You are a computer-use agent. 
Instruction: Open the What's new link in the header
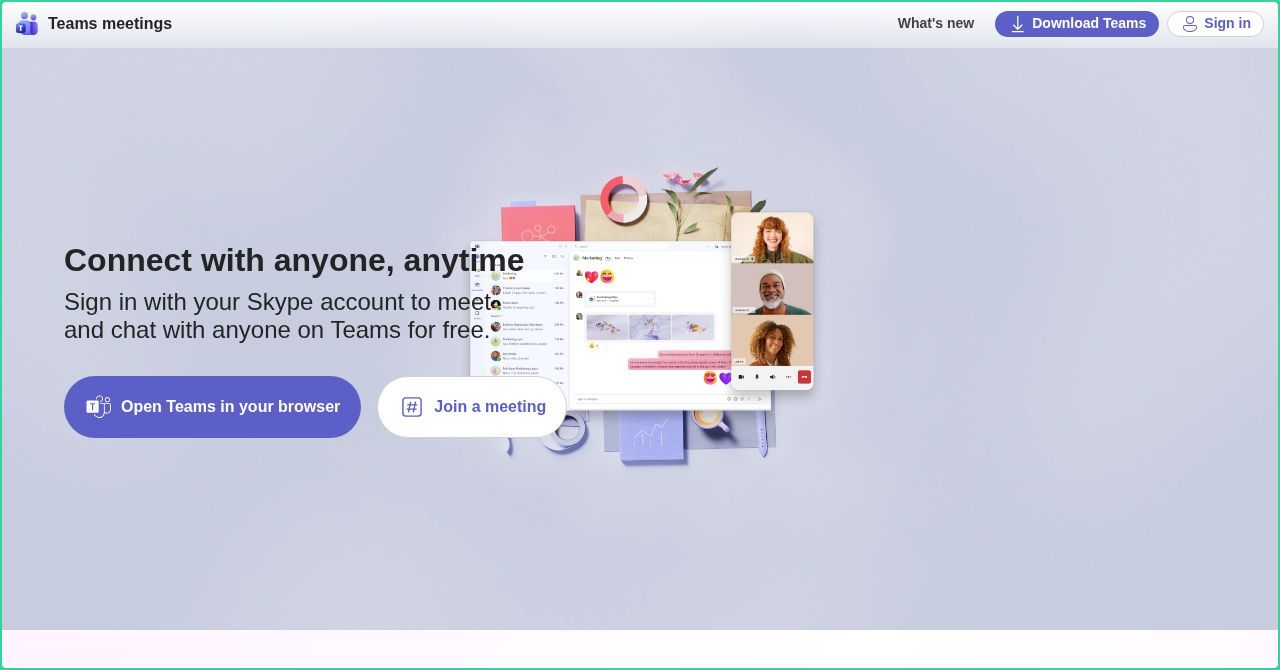coord(935,23)
